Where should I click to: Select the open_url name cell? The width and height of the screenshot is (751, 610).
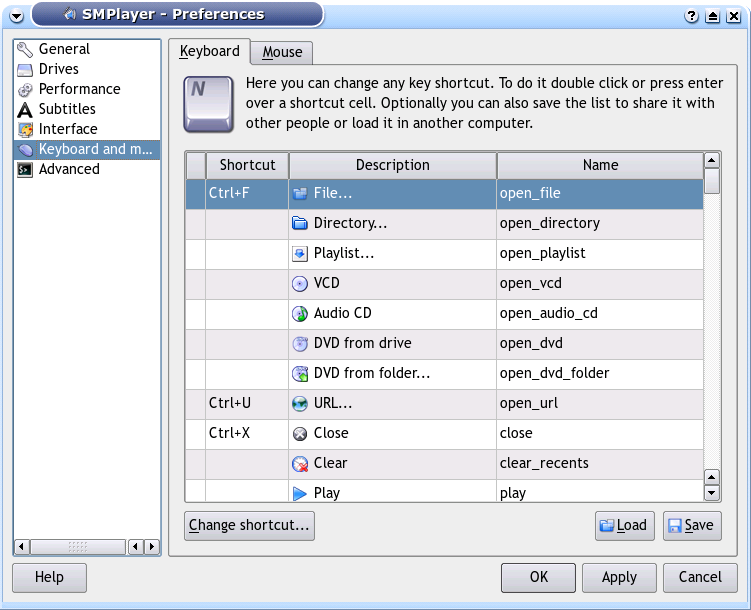(600, 404)
